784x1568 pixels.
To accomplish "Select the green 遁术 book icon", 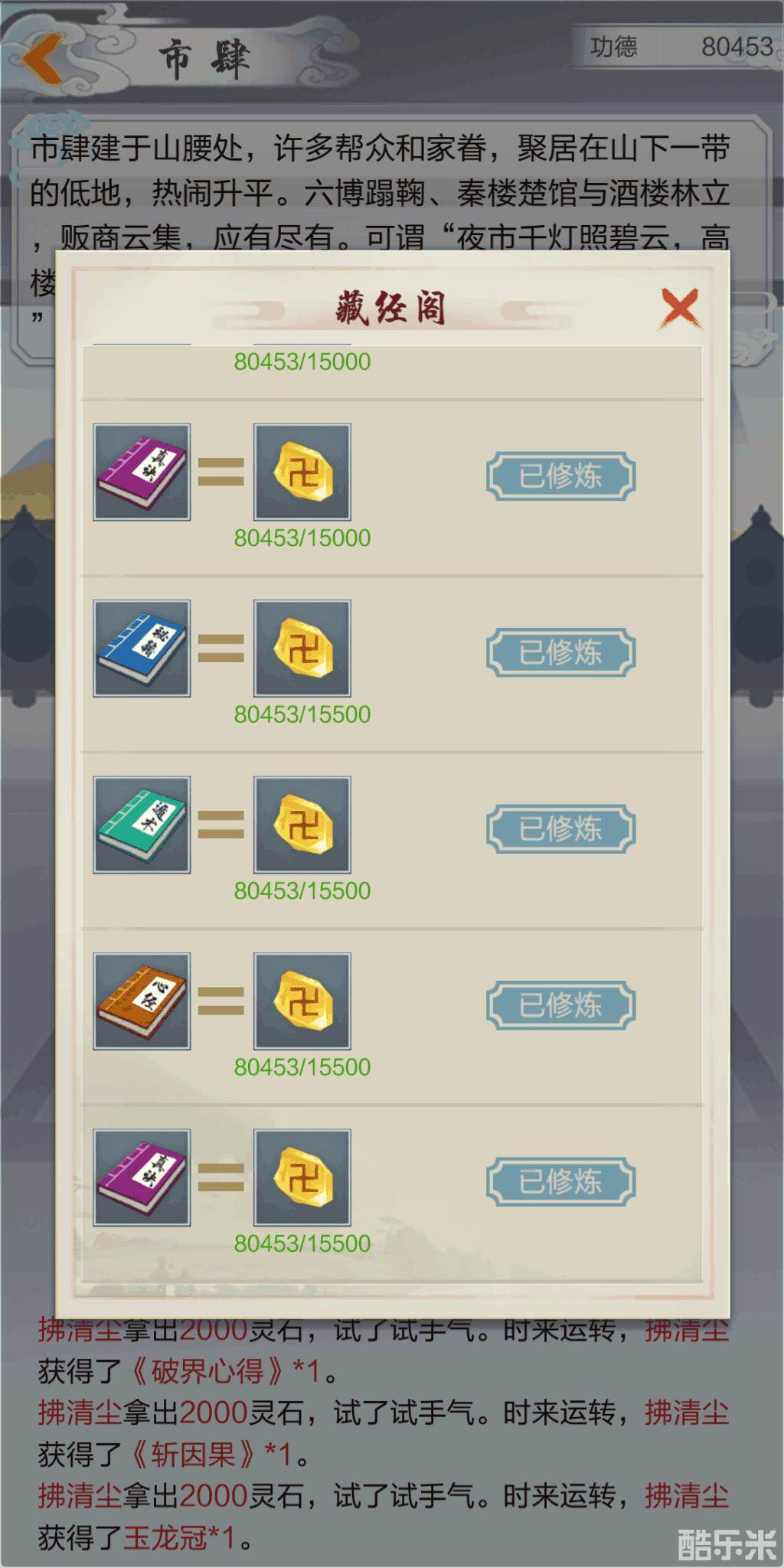I will [142, 825].
